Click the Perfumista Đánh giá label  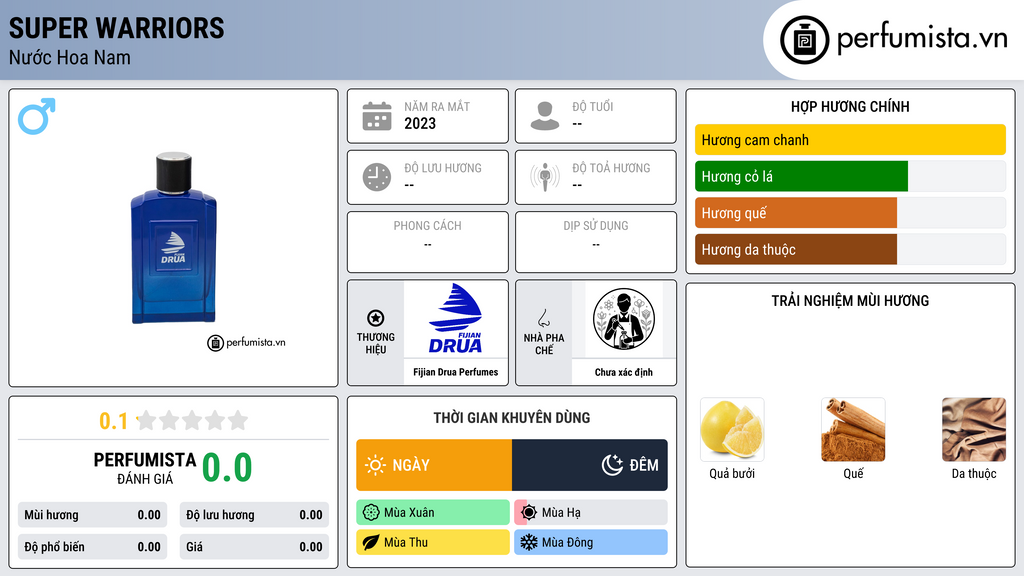pos(144,468)
